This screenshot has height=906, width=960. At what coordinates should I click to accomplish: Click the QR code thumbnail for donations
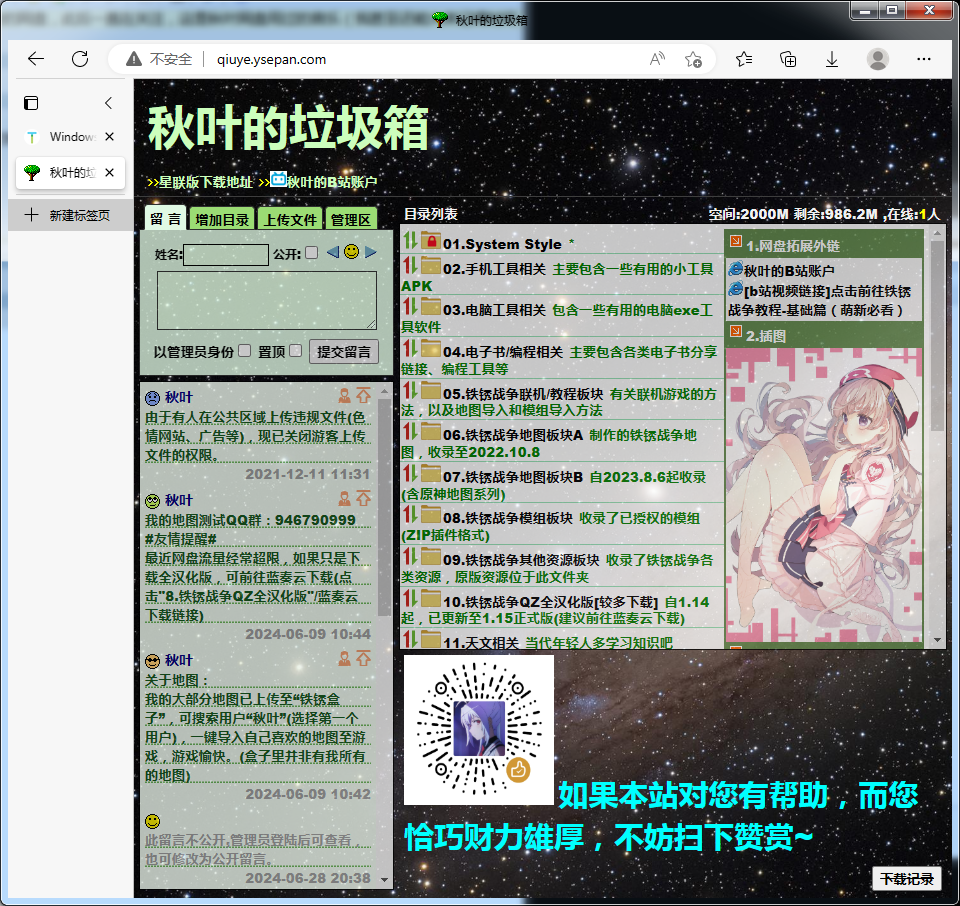click(x=478, y=727)
